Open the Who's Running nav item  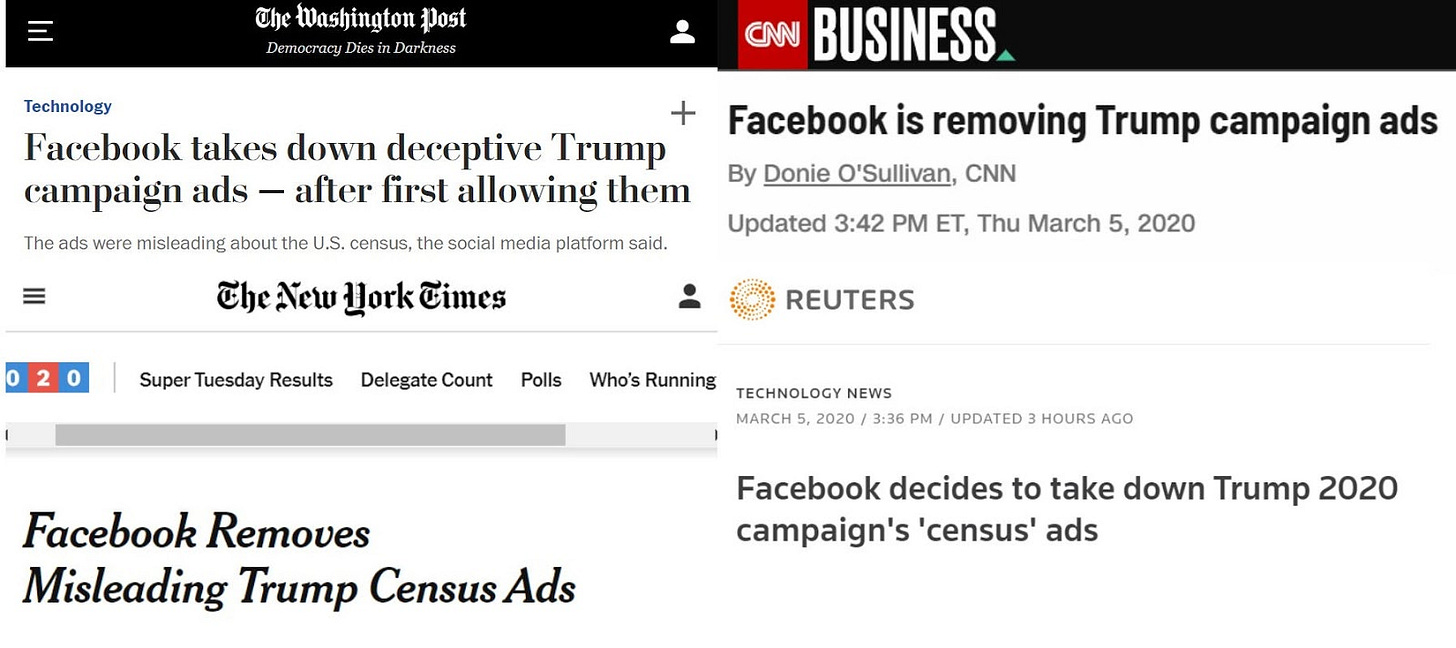pos(652,380)
